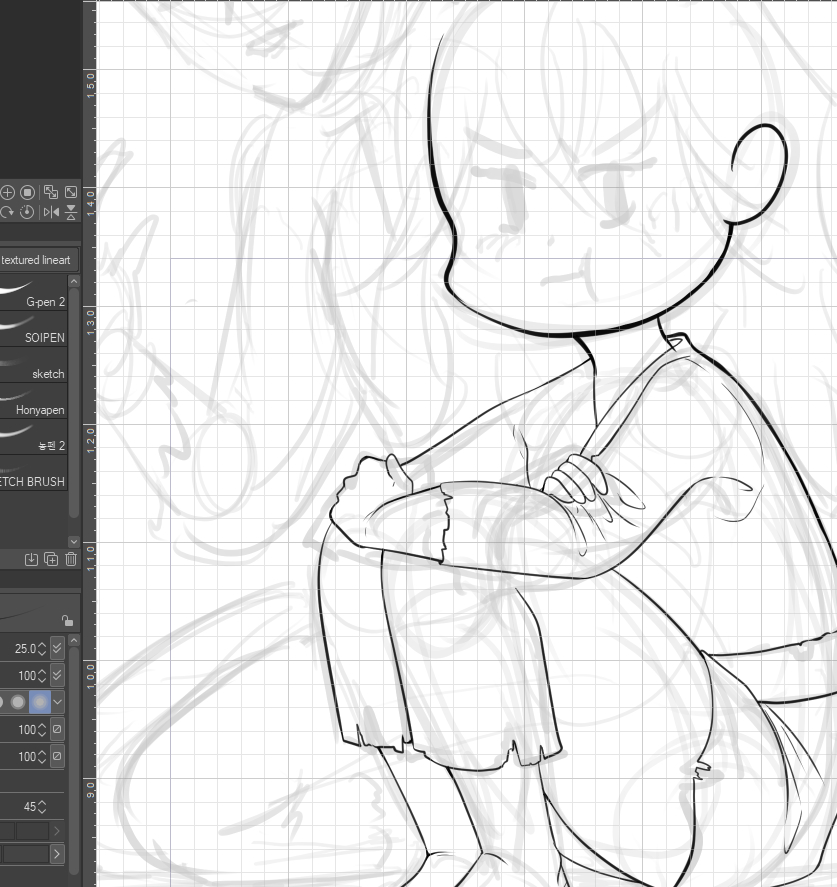837x887 pixels.
Task: Click the sub tool list scrollbar up arrow
Action: point(73,282)
